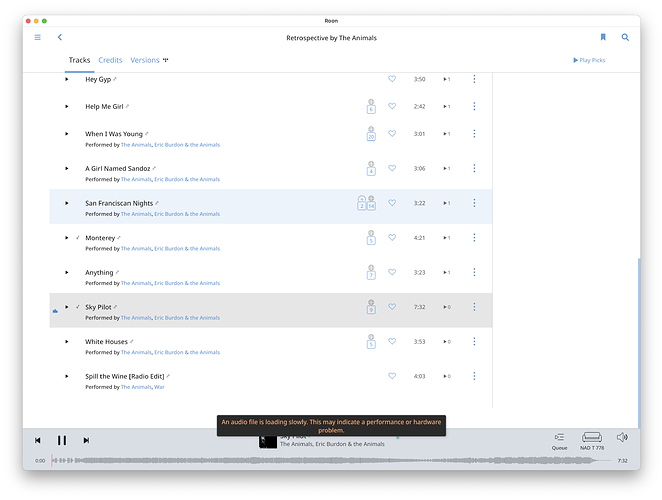Click the bookmark icon
Screen dimensions: 662x500
point(603,37)
